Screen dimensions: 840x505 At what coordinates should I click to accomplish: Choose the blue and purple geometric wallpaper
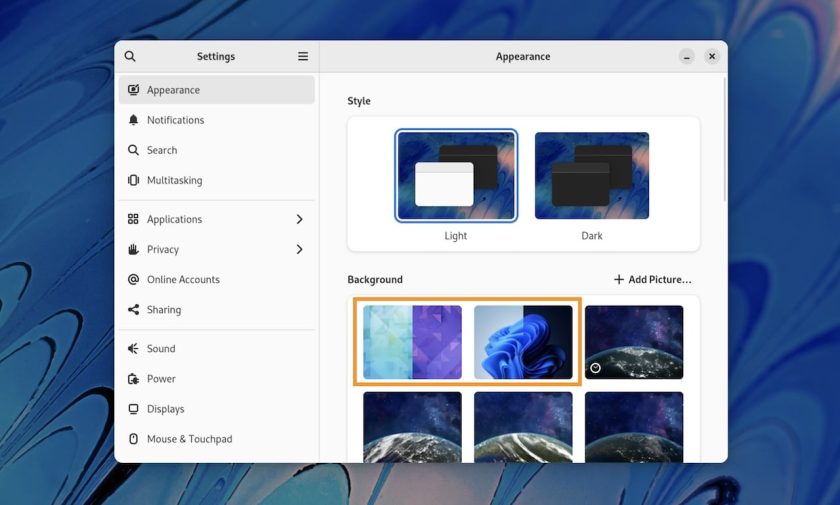[x=412, y=342]
